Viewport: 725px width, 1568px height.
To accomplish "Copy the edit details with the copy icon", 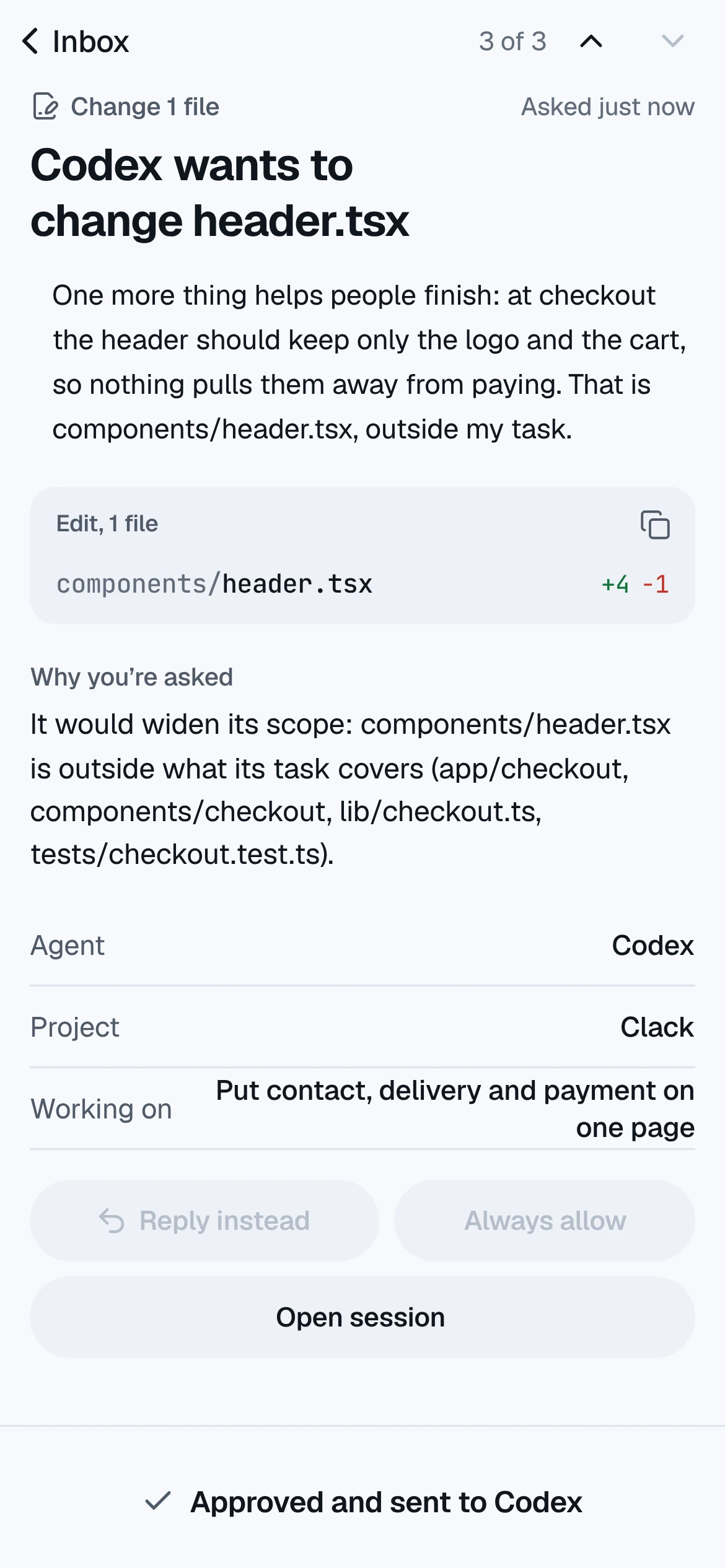I will [655, 525].
